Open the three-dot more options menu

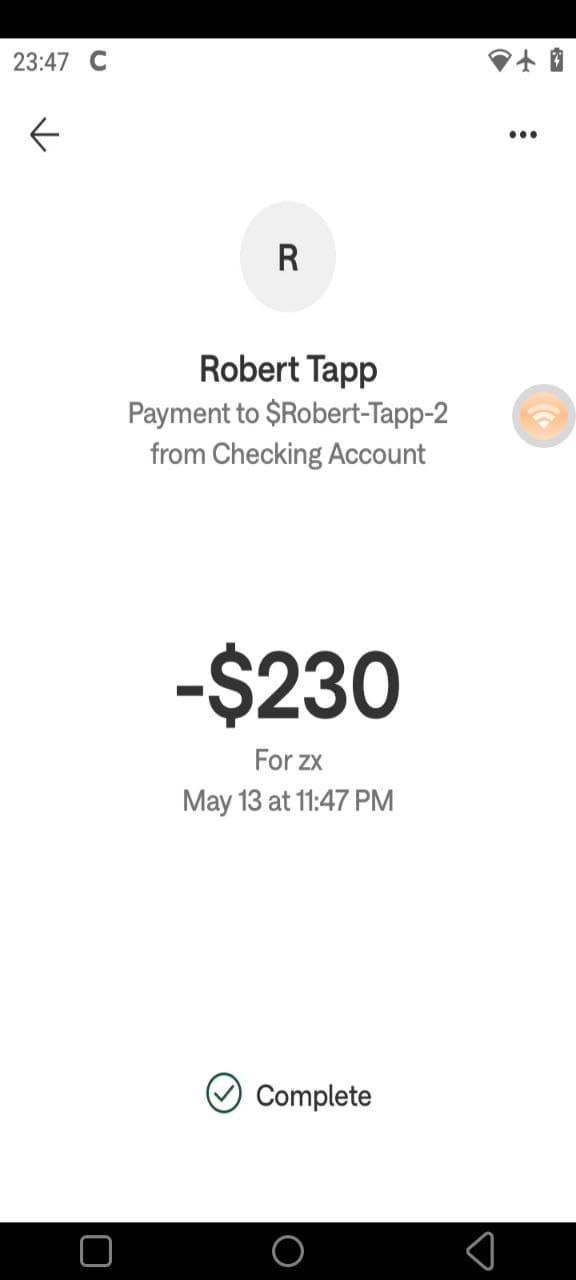522,135
